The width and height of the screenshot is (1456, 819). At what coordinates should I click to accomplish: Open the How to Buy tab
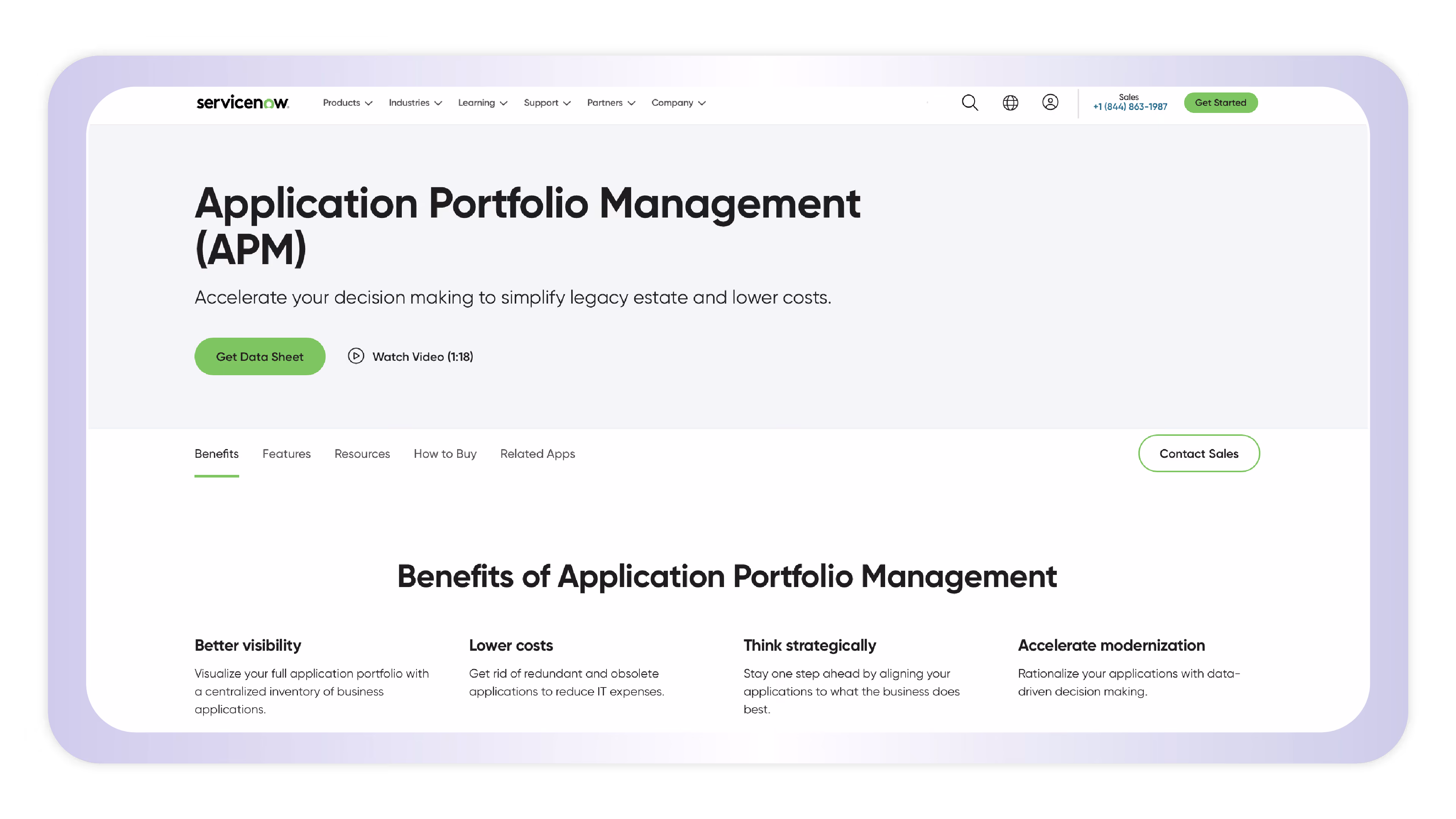tap(445, 454)
